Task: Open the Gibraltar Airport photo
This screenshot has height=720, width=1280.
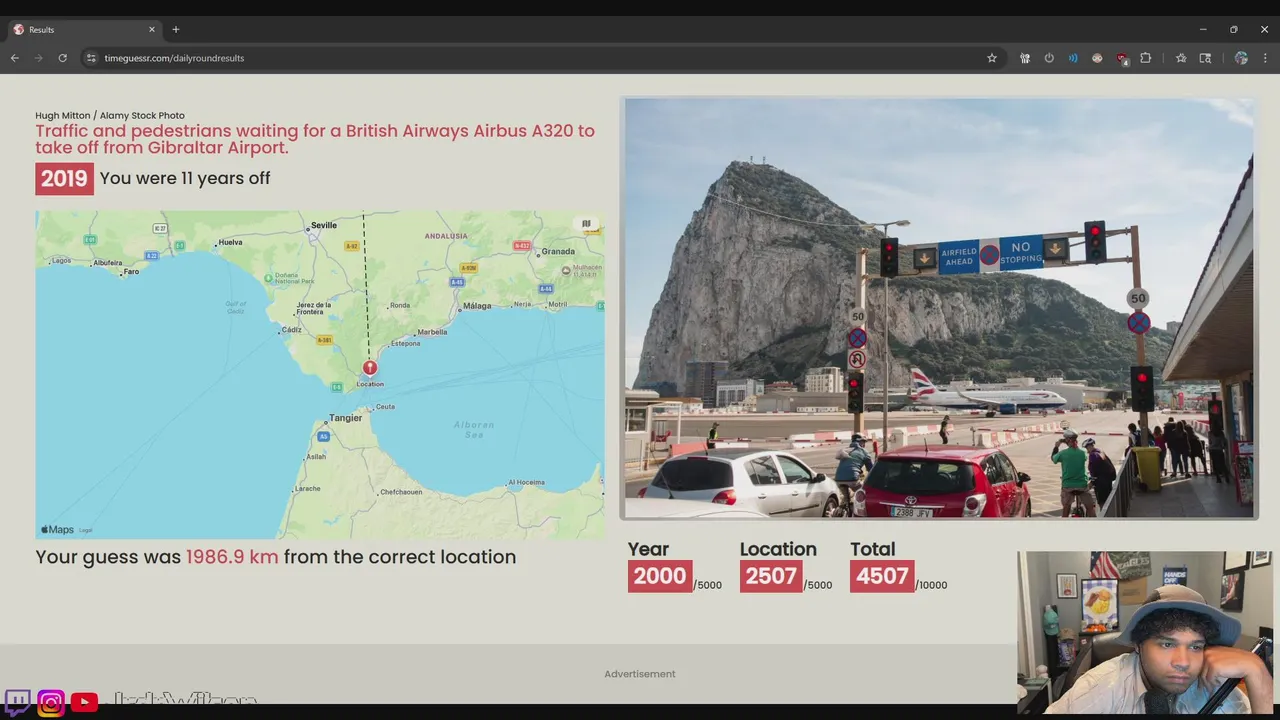Action: (x=939, y=308)
